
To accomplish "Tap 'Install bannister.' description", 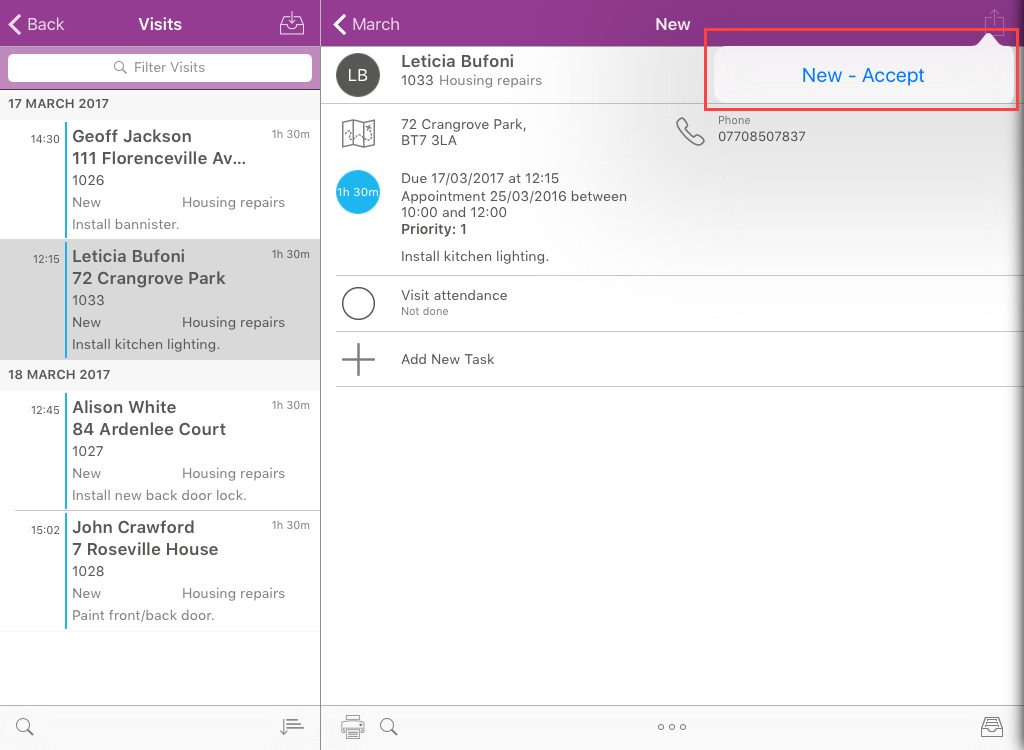I will (125, 224).
